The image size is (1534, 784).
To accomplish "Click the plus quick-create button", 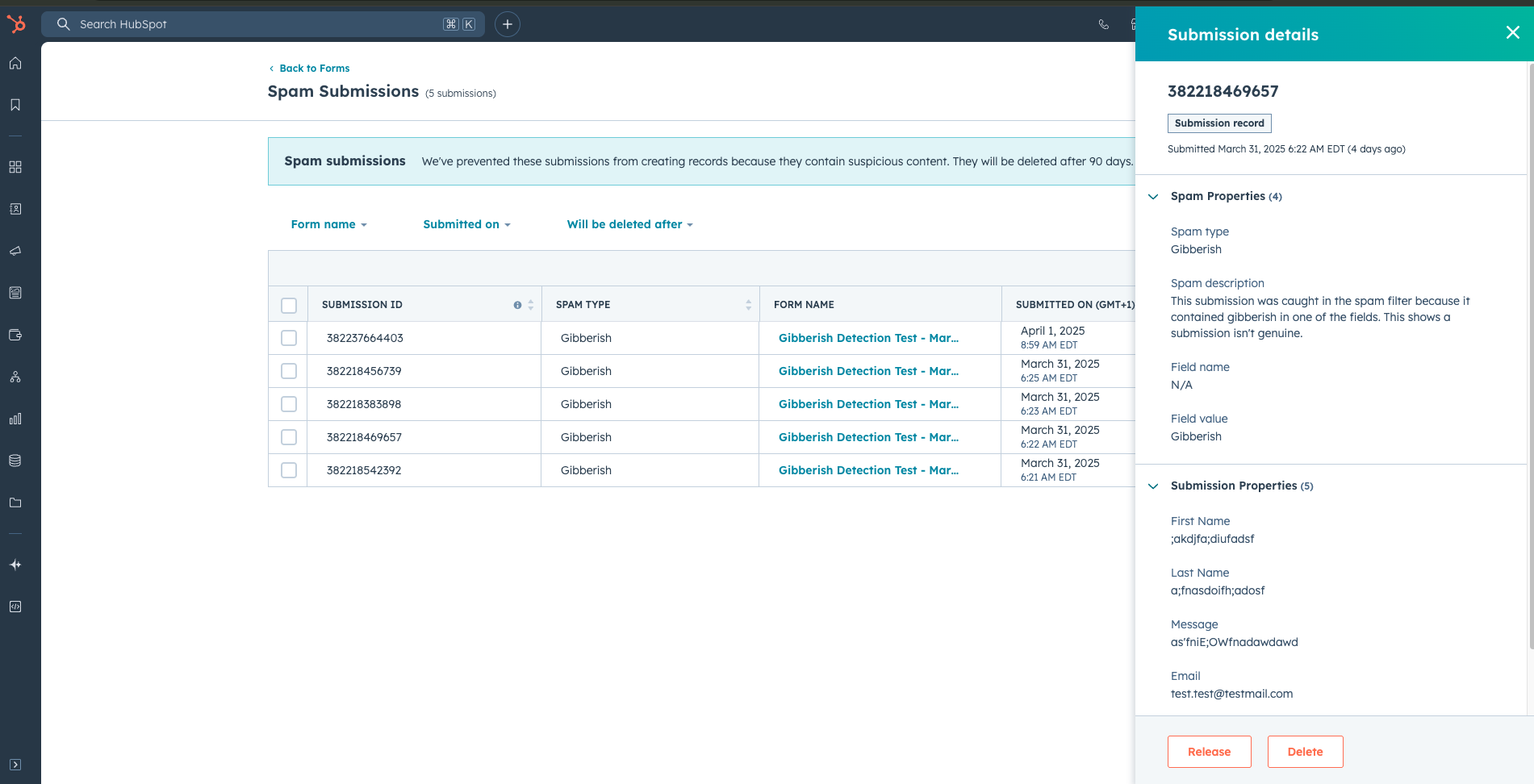I will pyautogui.click(x=507, y=24).
